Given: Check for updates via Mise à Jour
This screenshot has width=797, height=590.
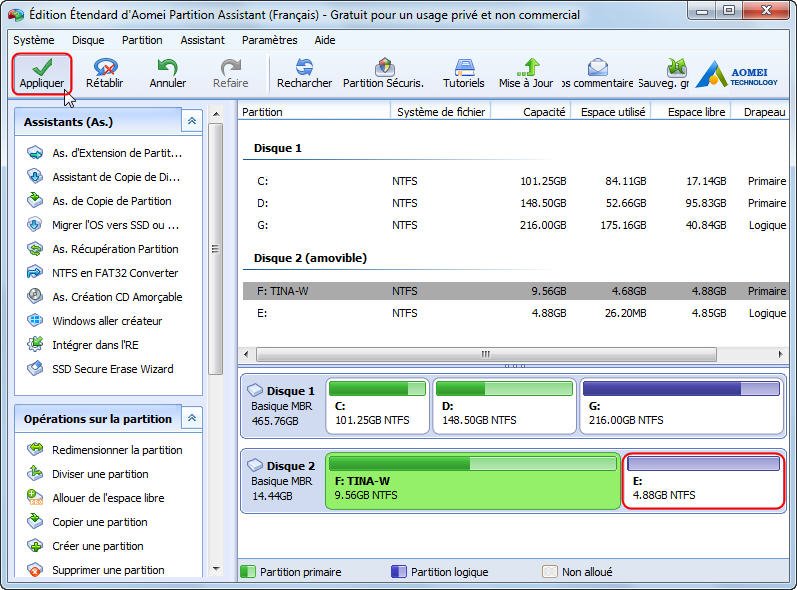Looking at the screenshot, I should click(526, 74).
